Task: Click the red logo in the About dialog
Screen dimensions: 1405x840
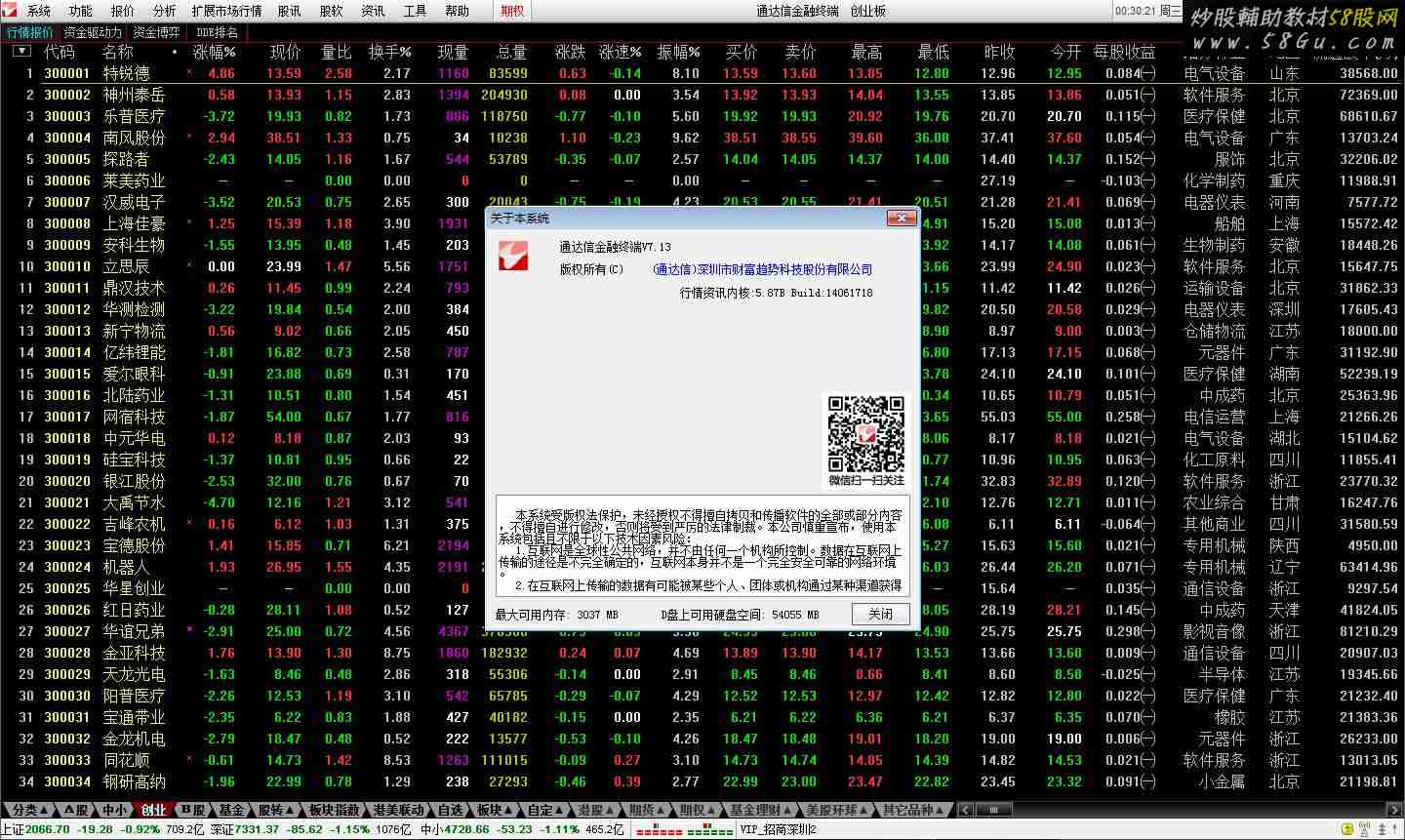Action: [x=512, y=255]
